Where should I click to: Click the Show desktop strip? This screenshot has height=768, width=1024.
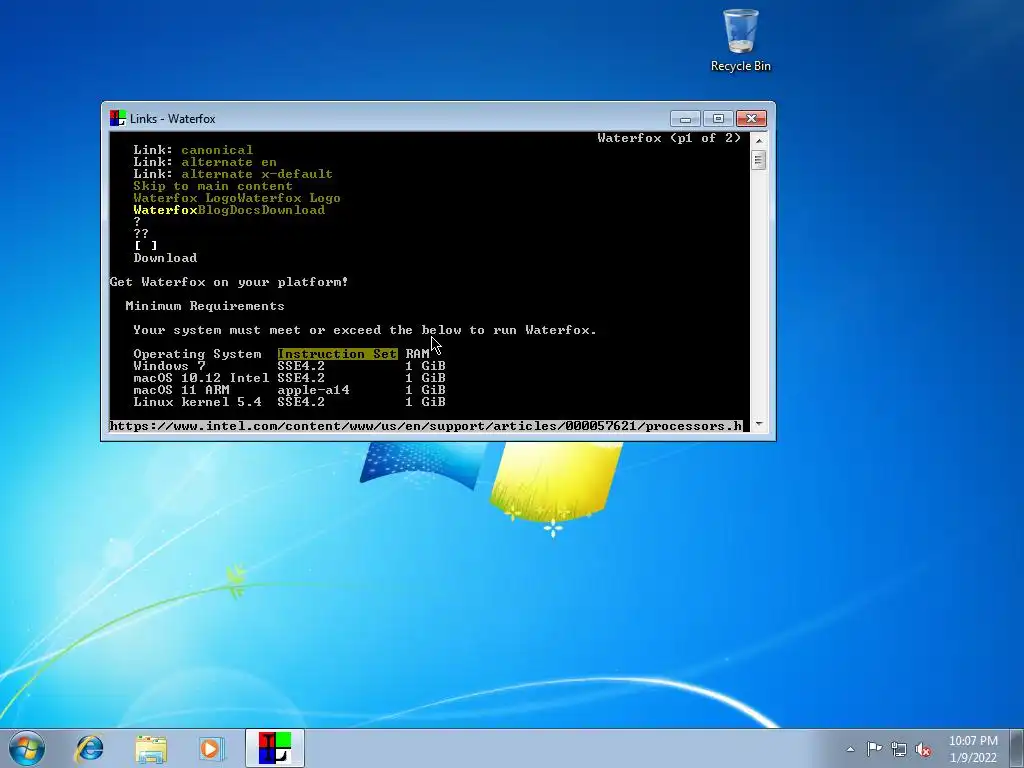tap(1017, 748)
